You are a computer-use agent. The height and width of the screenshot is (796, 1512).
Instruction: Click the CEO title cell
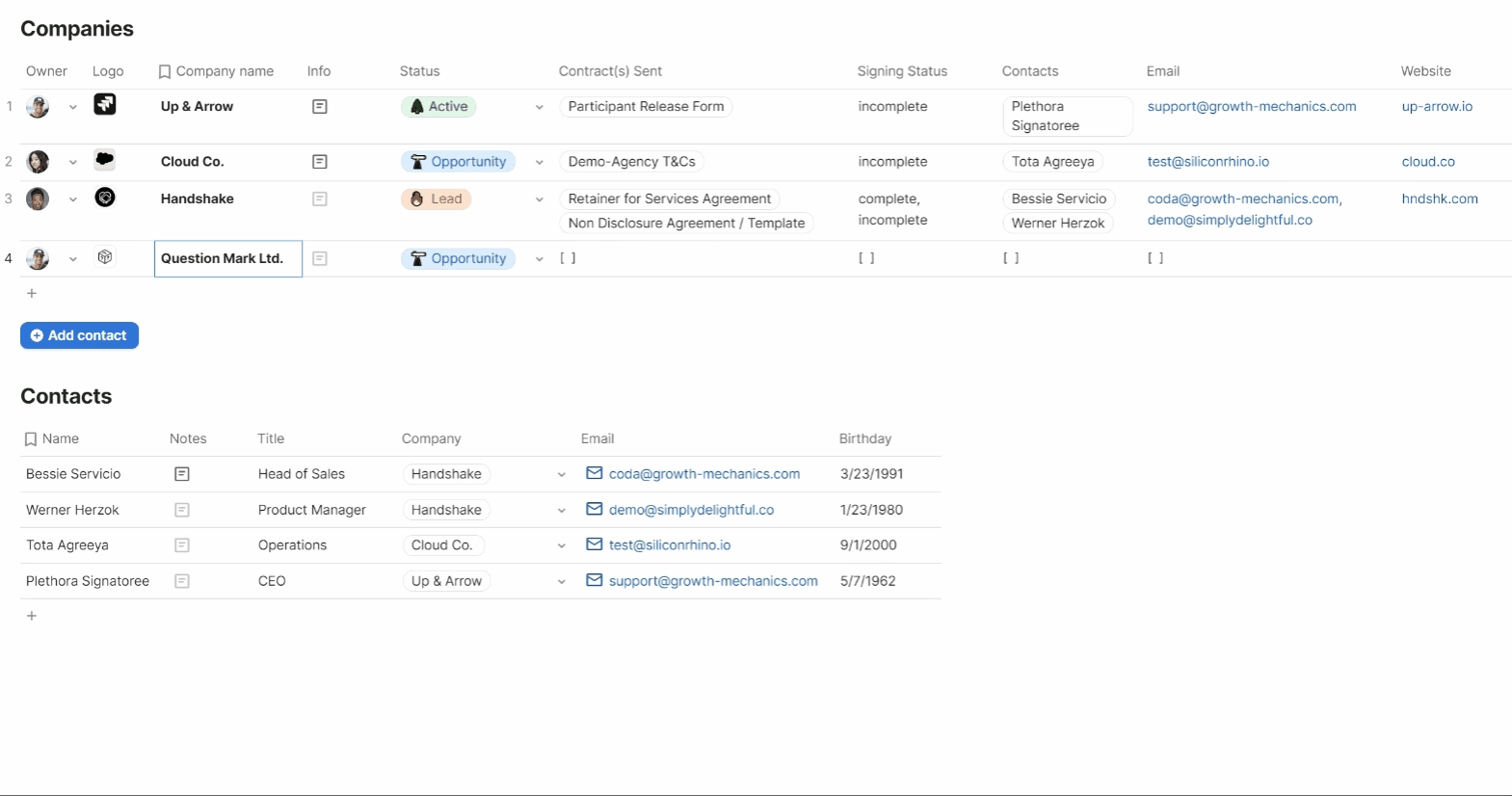(272, 581)
